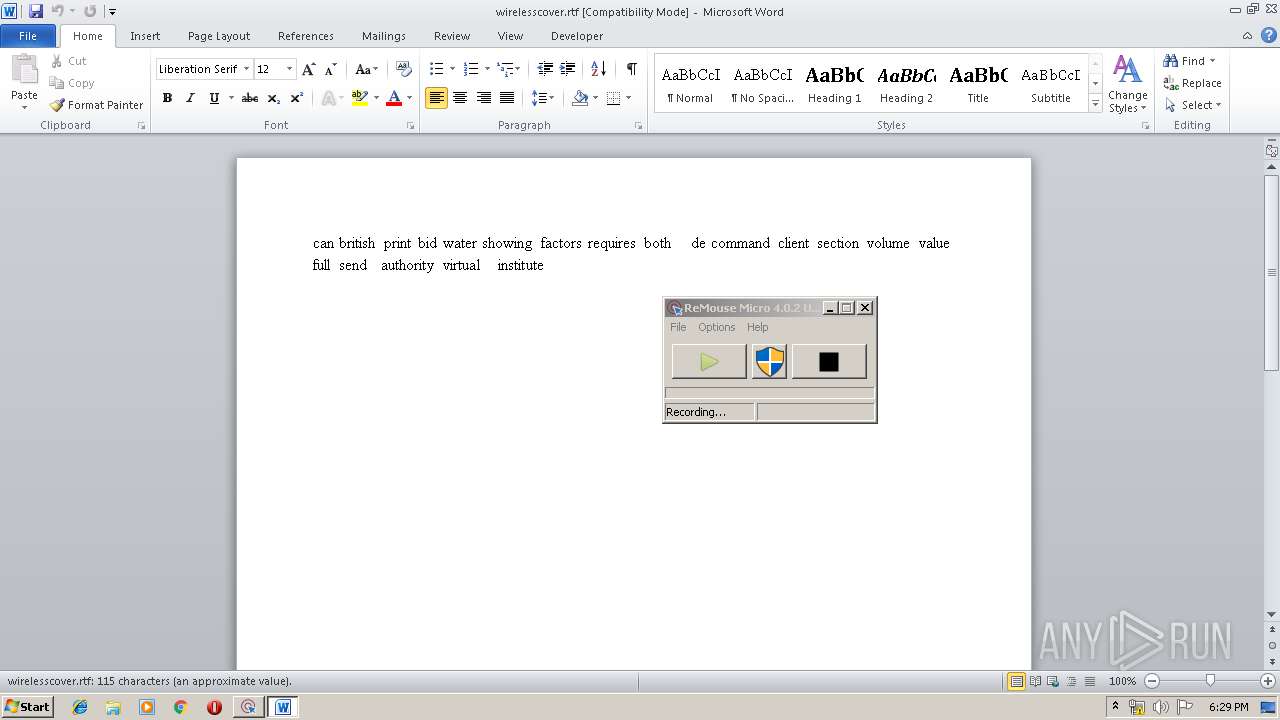Toggle Superscript formatting
Screen dimensions: 1280x720
click(297, 98)
